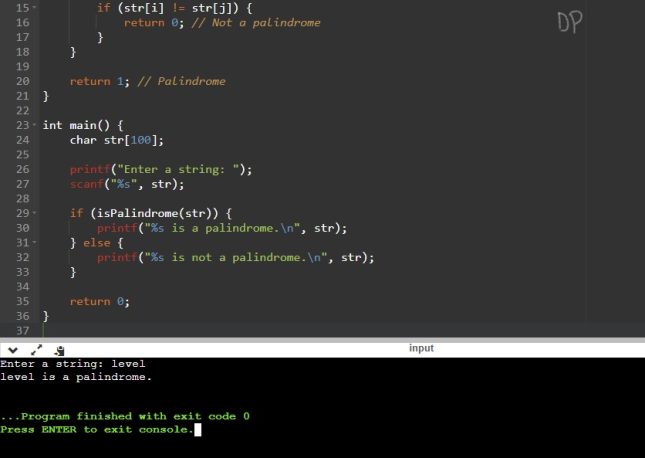Collapse the console with the chevron icon
This screenshot has width=645, height=458.
(13, 350)
